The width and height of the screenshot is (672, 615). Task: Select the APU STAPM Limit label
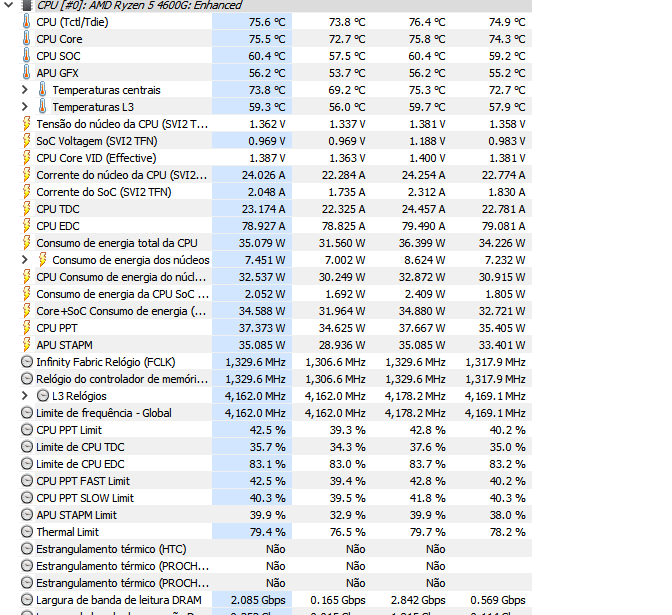coord(76,515)
